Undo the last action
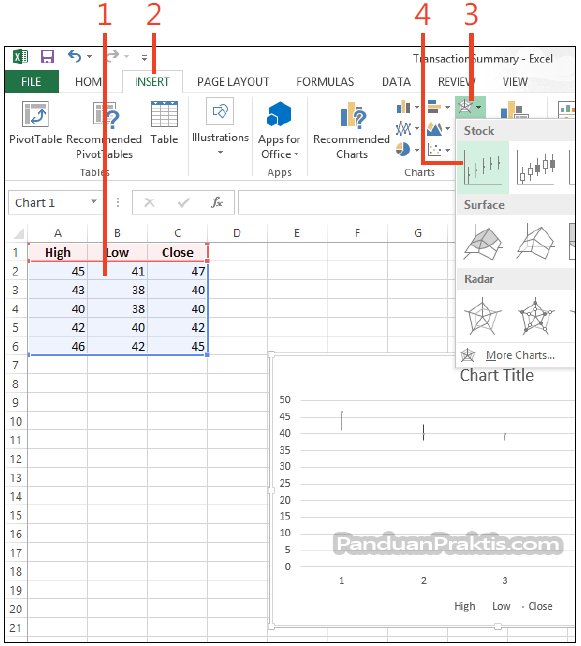Viewport: 581px width, 646px height. pos(74,56)
